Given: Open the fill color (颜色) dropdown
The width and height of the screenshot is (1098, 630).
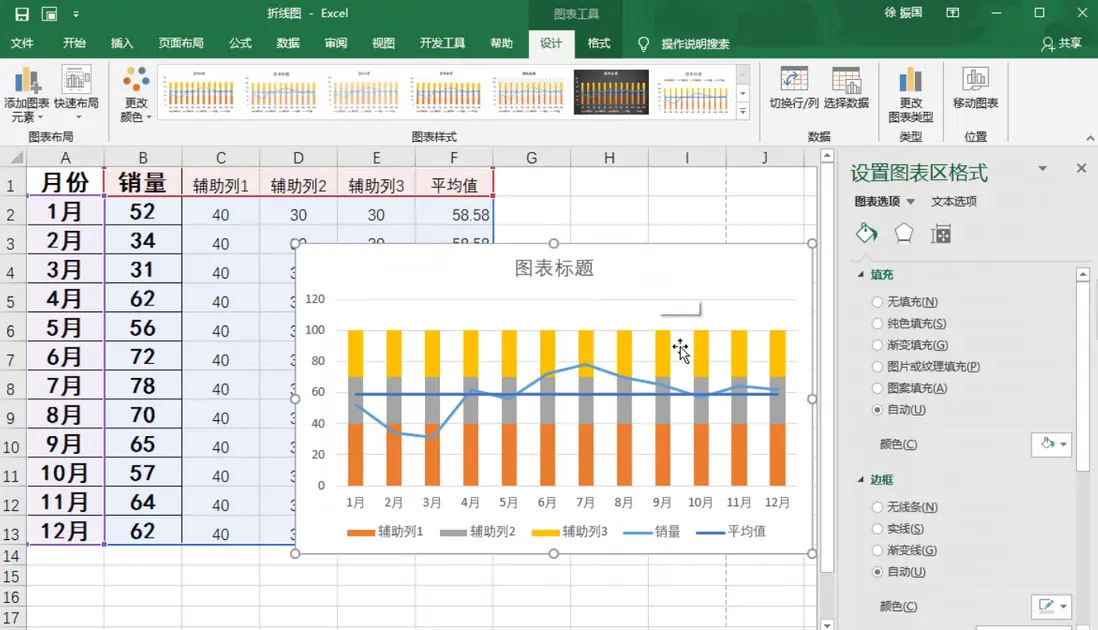Looking at the screenshot, I should 1051,444.
